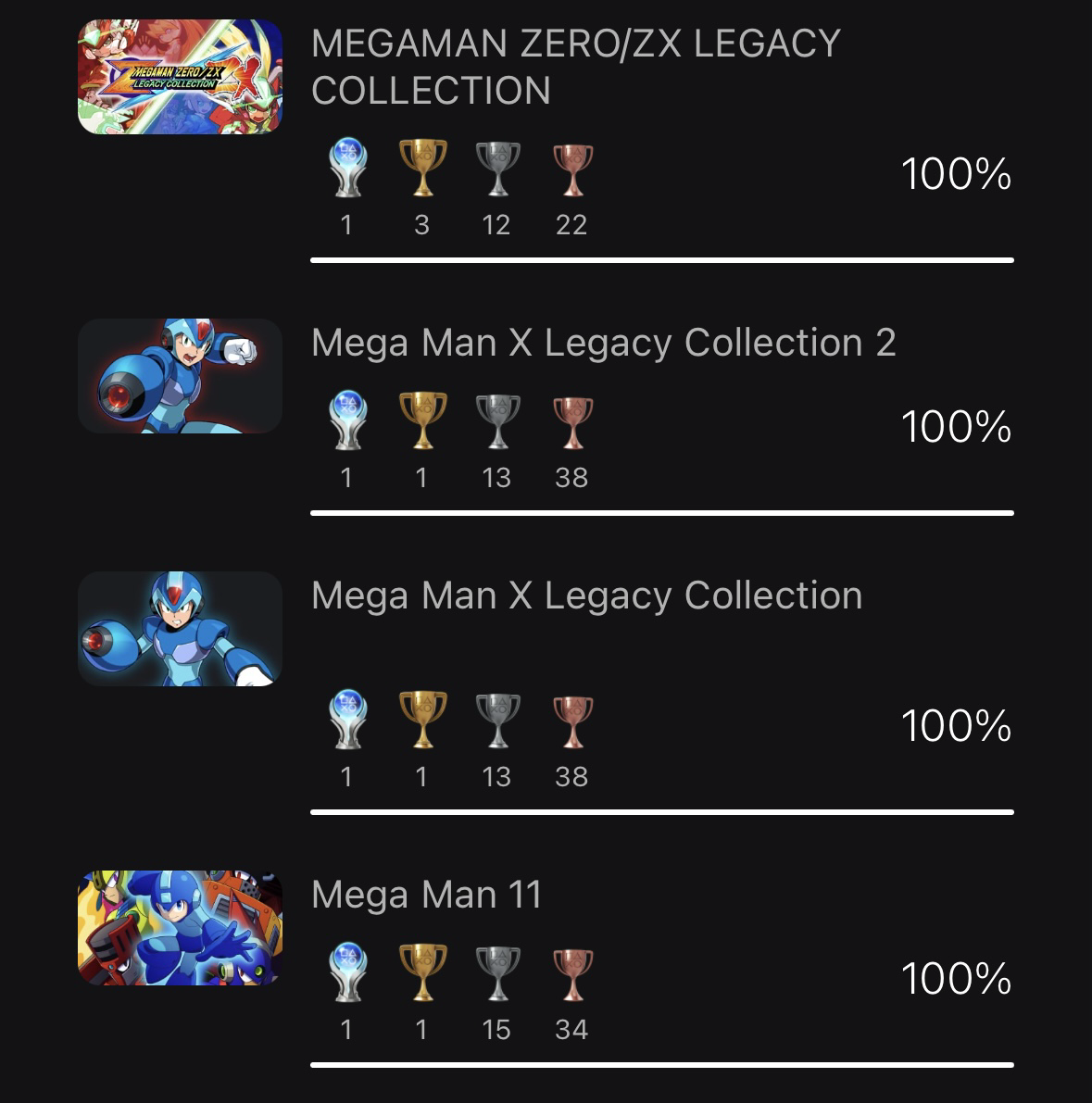Image resolution: width=1092 pixels, height=1103 pixels.
Task: Click the Mega Man 11 progress bar
Action: 662,1065
